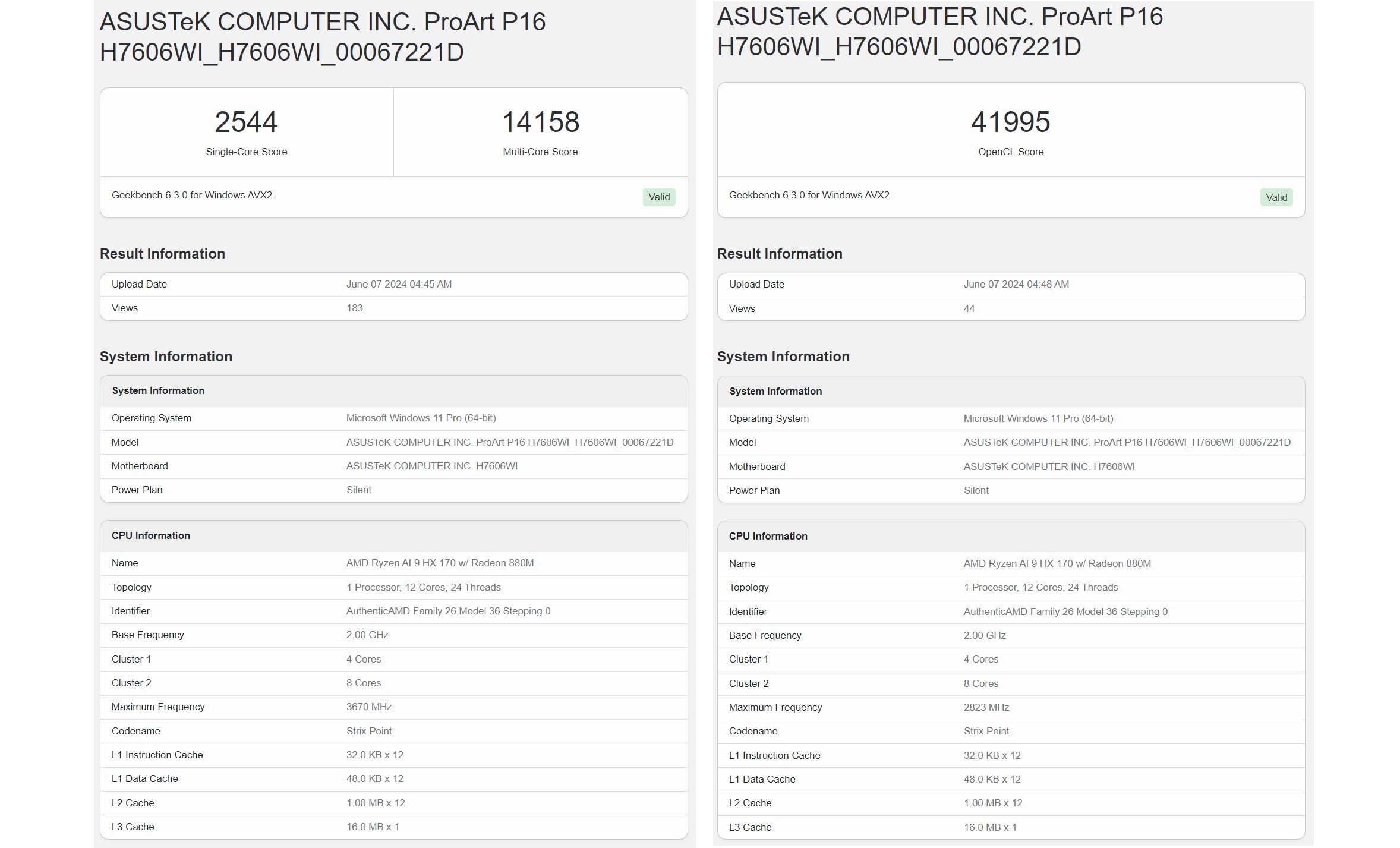Click the right panel's Motherboard value ASUSTeK H7606WI
Viewport: 1400px width, 848px height.
(1049, 466)
